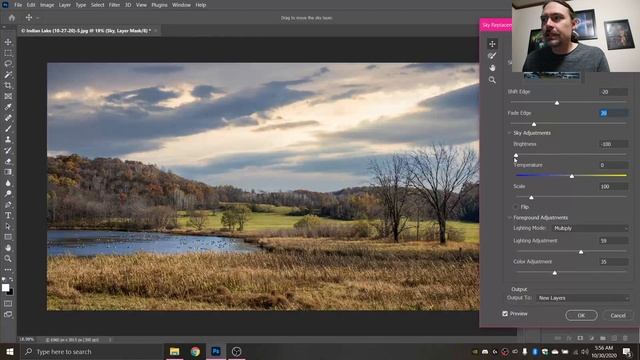The width and height of the screenshot is (640, 360).
Task: Select the Pen tool
Action: (8, 204)
